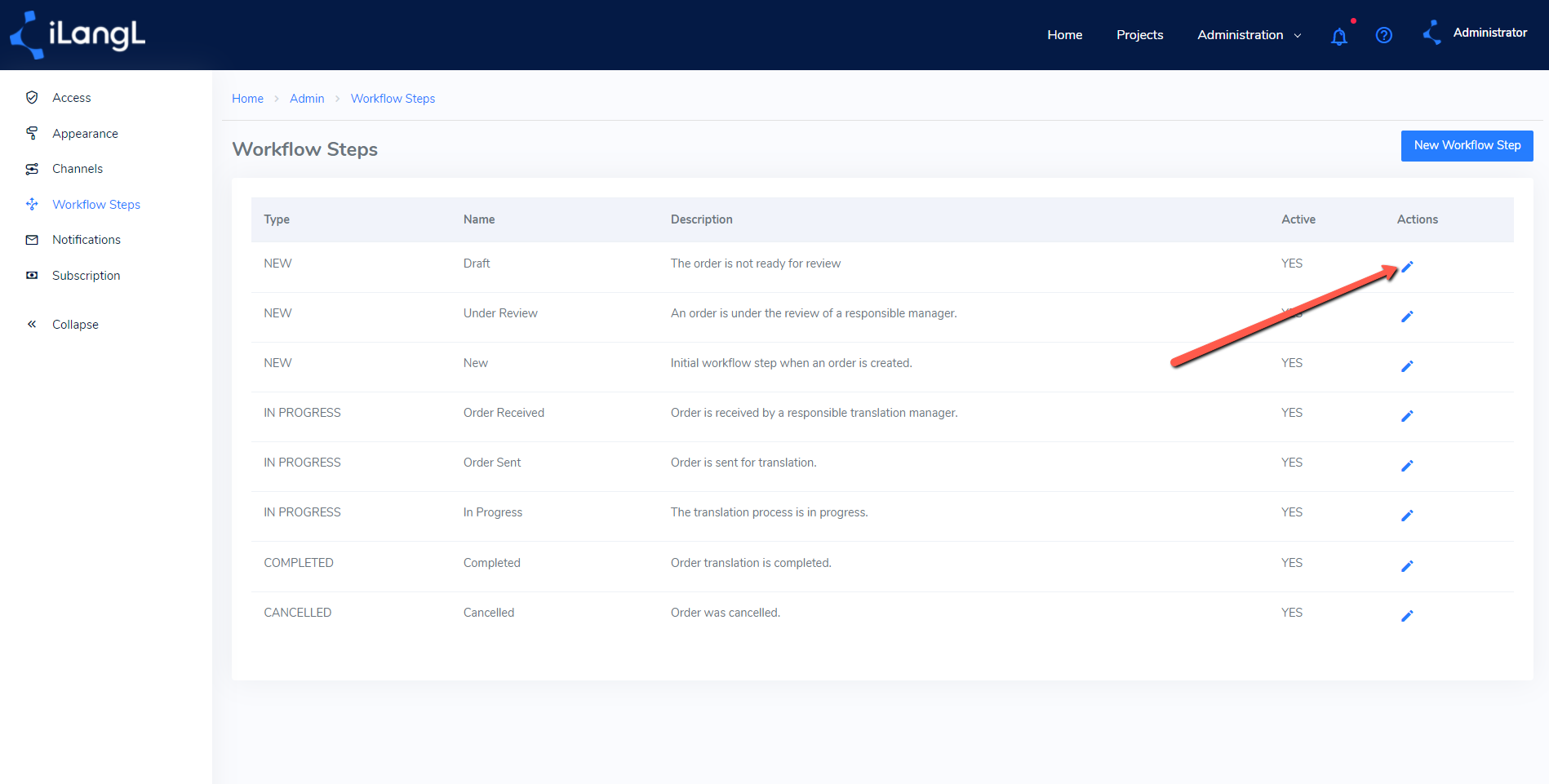The image size is (1549, 784).
Task: Click the Active column header
Action: 1298,219
